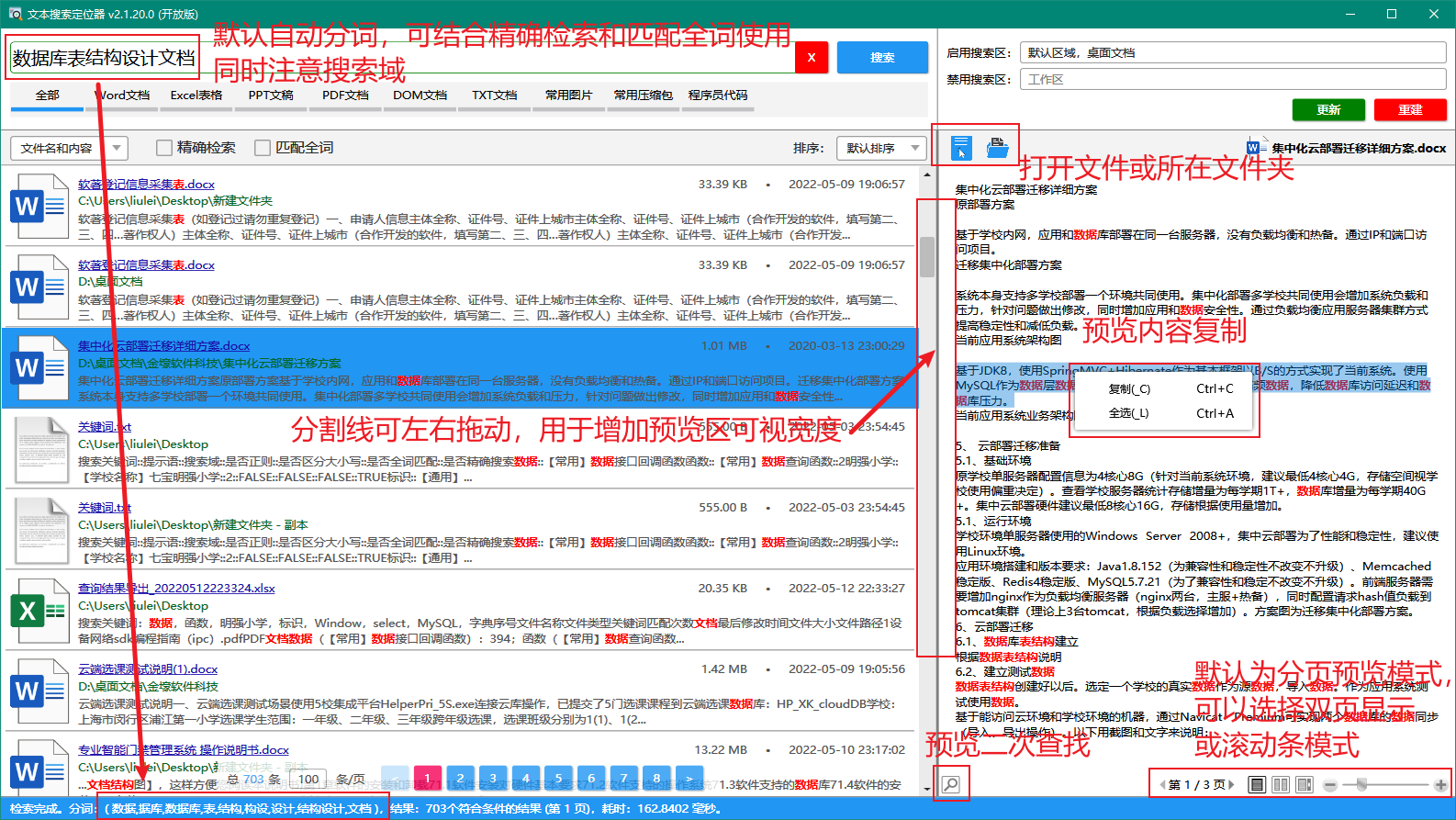Zoom in the preview with plus button
This screenshot has height=820, width=1456.
point(1440,785)
